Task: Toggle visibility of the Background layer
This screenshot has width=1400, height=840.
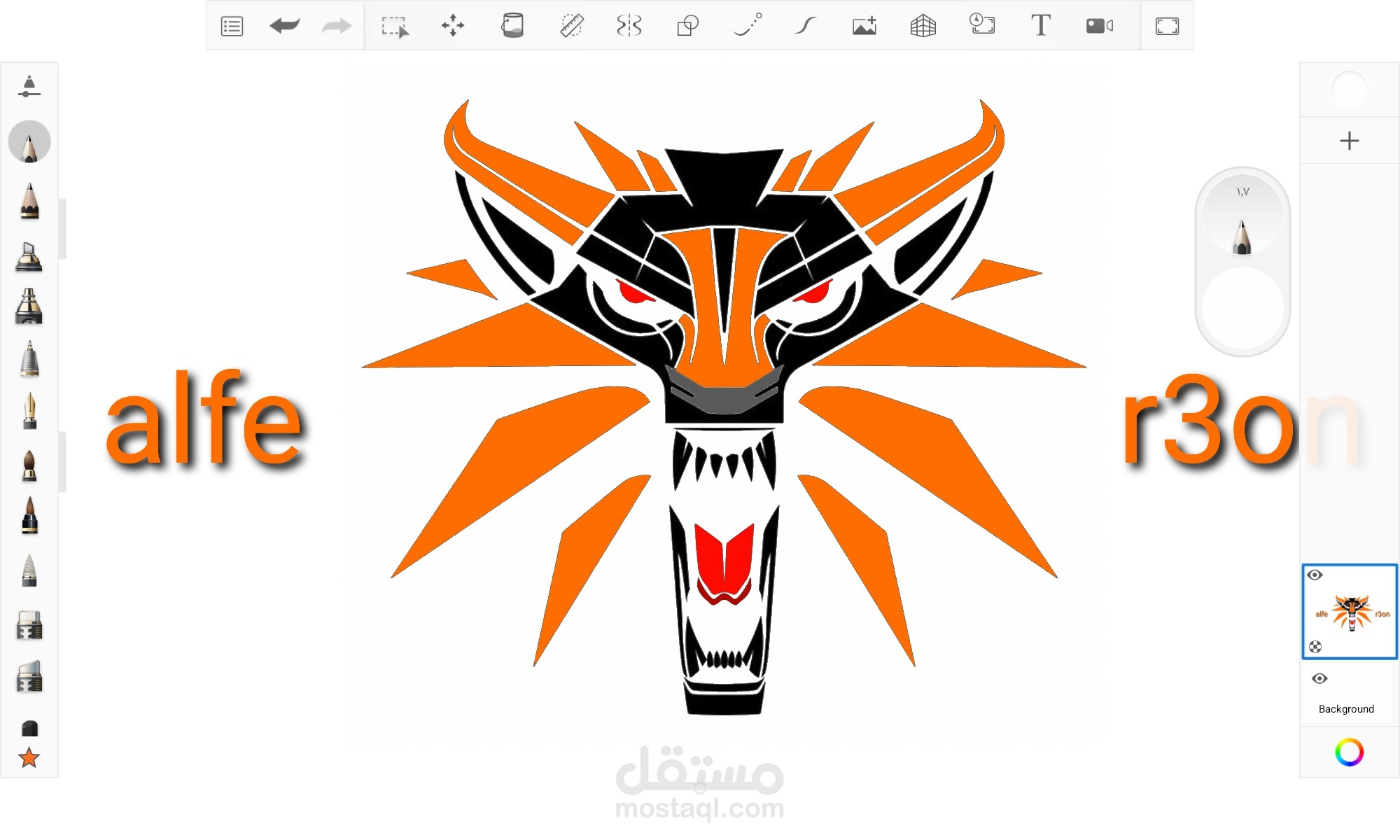Action: coord(1319,678)
